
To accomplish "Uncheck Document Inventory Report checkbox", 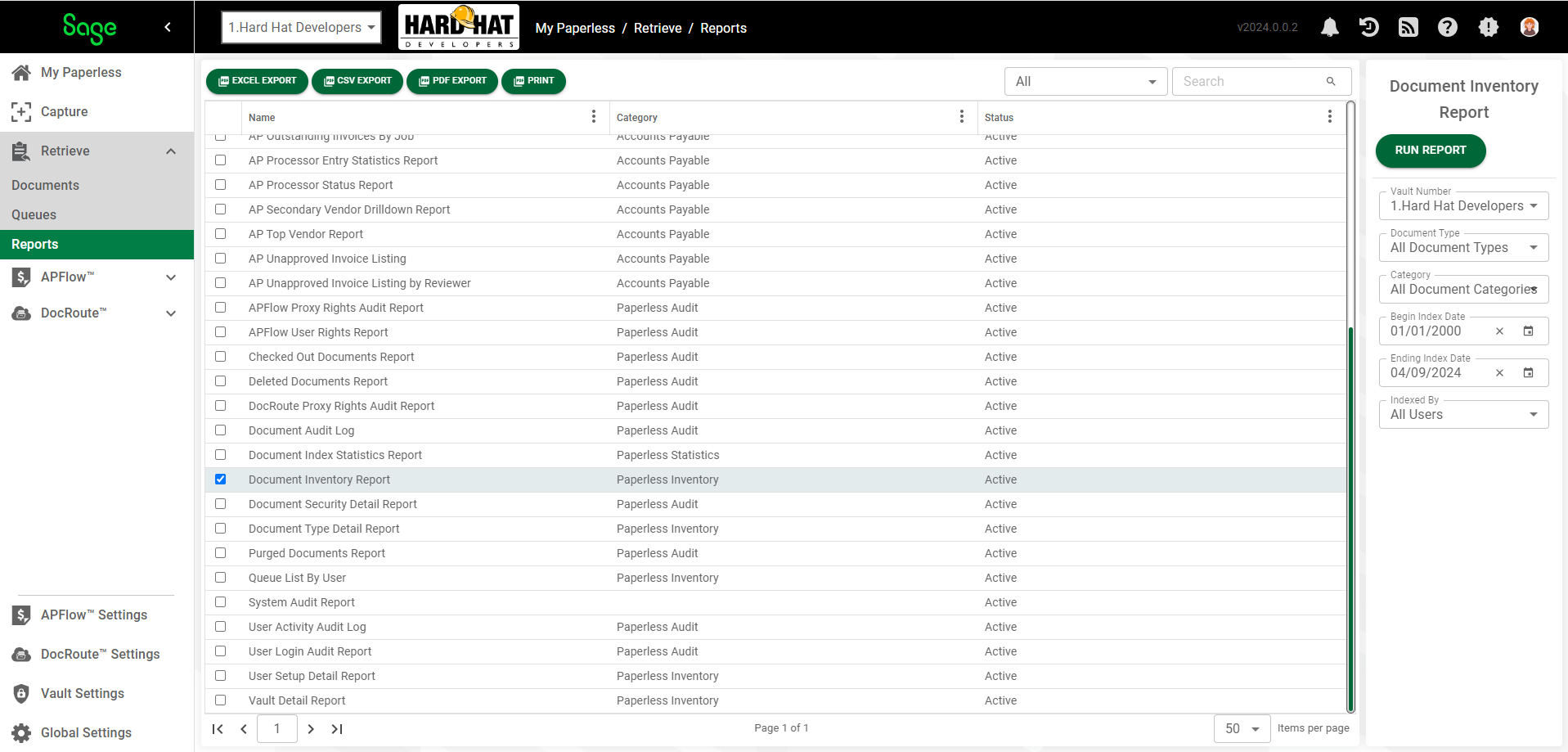I will click(x=220, y=480).
